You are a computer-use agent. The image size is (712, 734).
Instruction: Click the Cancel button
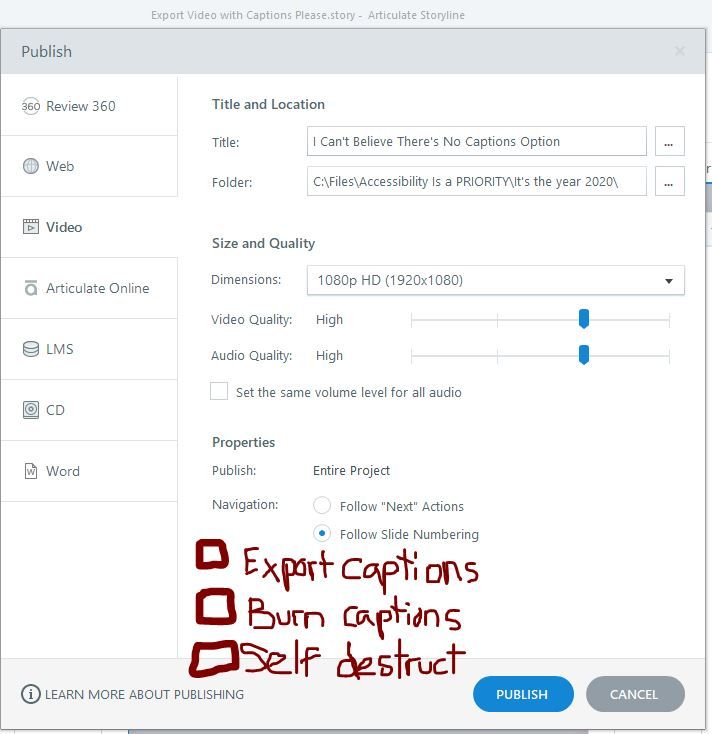tap(635, 694)
